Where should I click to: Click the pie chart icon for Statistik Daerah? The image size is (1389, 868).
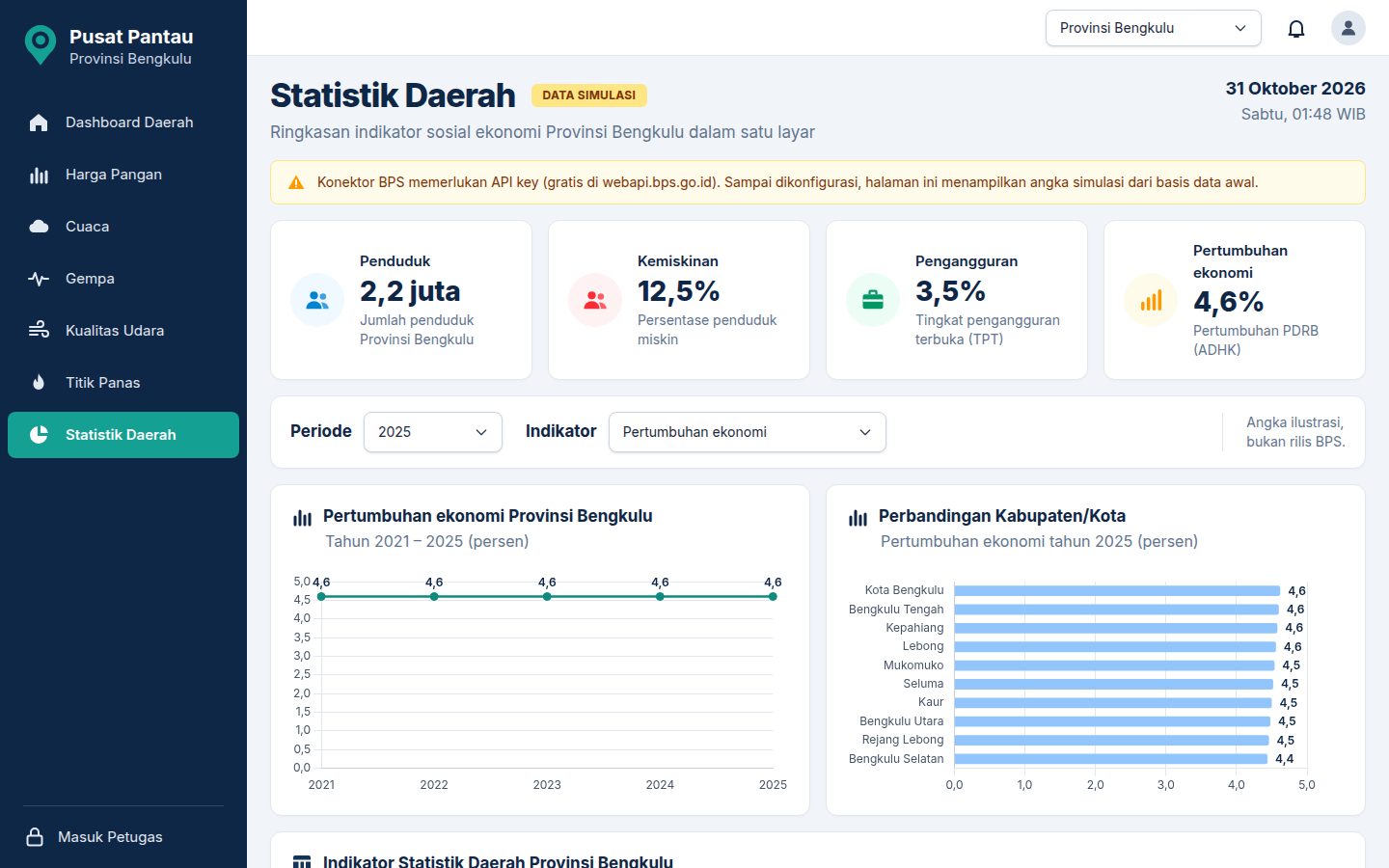click(x=39, y=435)
